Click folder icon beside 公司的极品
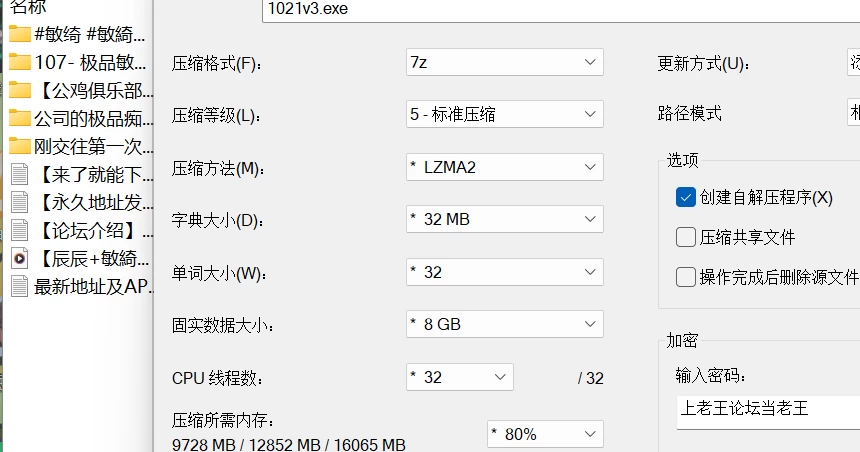Image resolution: width=860 pixels, height=452 pixels. click(20, 118)
